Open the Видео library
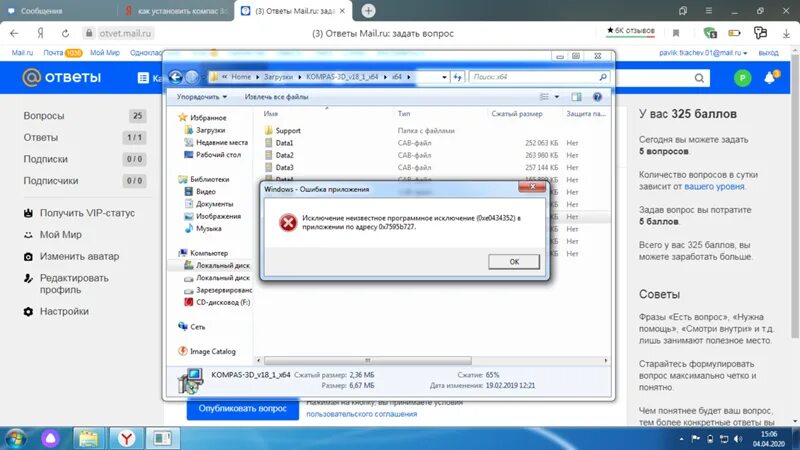The image size is (800, 450). click(x=201, y=191)
